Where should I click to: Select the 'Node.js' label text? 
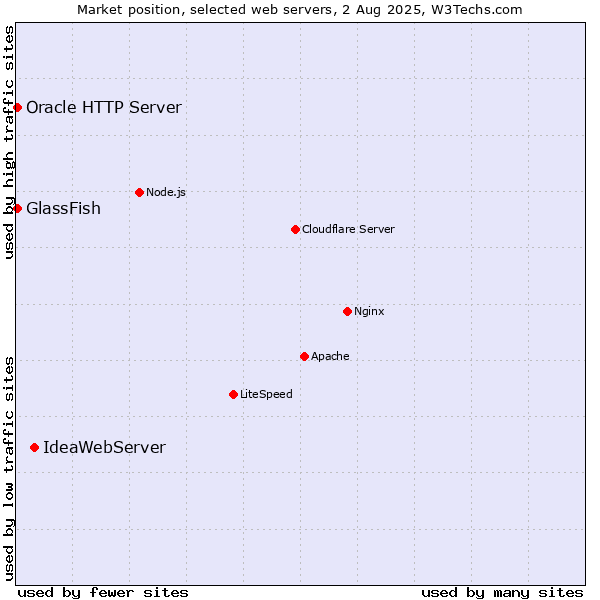pyautogui.click(x=166, y=192)
